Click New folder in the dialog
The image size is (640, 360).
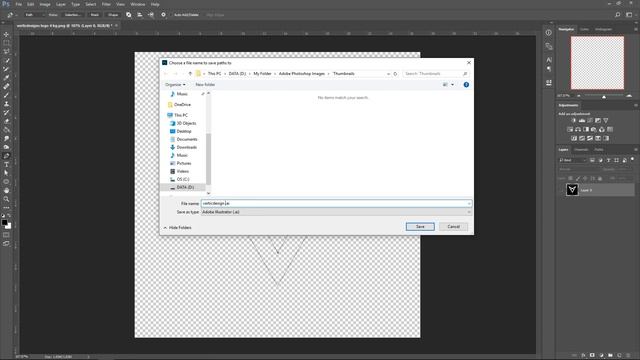pyautogui.click(x=205, y=84)
